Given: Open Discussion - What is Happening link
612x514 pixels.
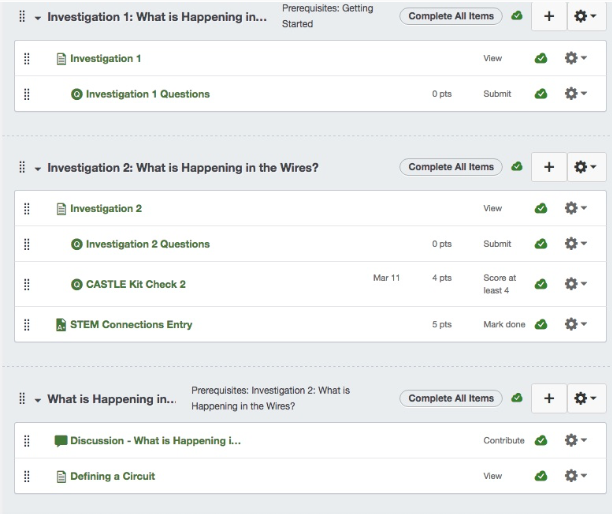Looking at the screenshot, I should click(x=155, y=440).
